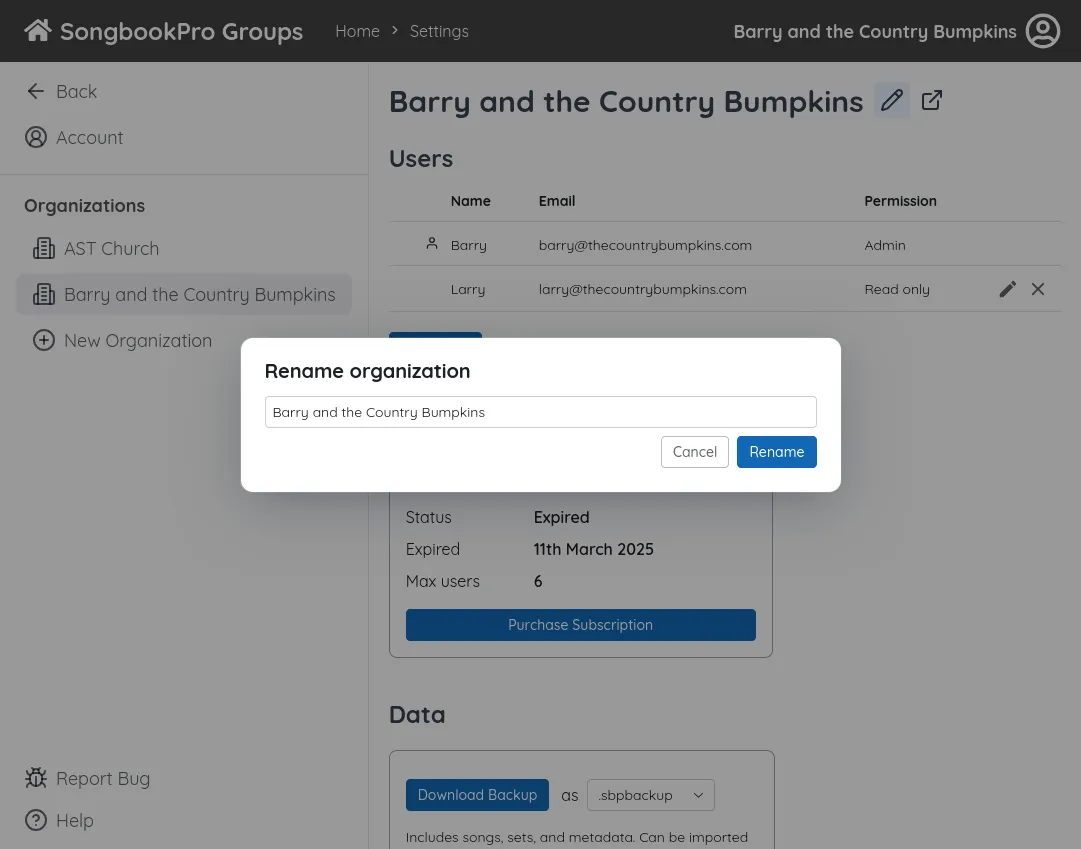Click the home icon in the top navigation bar

pyautogui.click(x=37, y=29)
